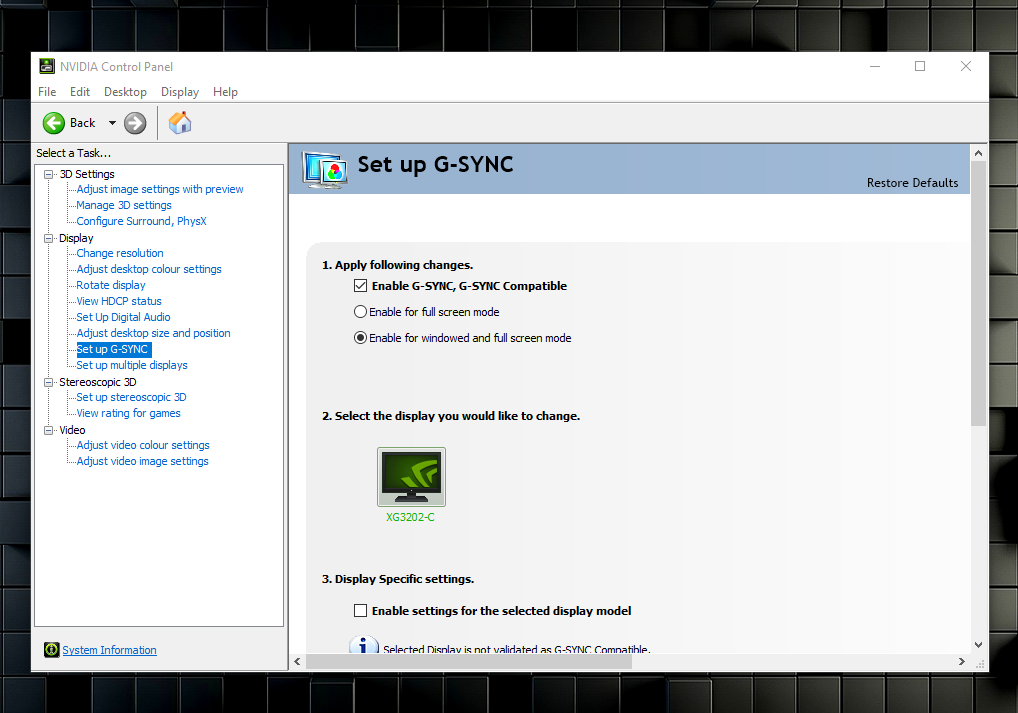Click the Stereoscopic 3D category label
The width and height of the screenshot is (1018, 713).
point(97,382)
